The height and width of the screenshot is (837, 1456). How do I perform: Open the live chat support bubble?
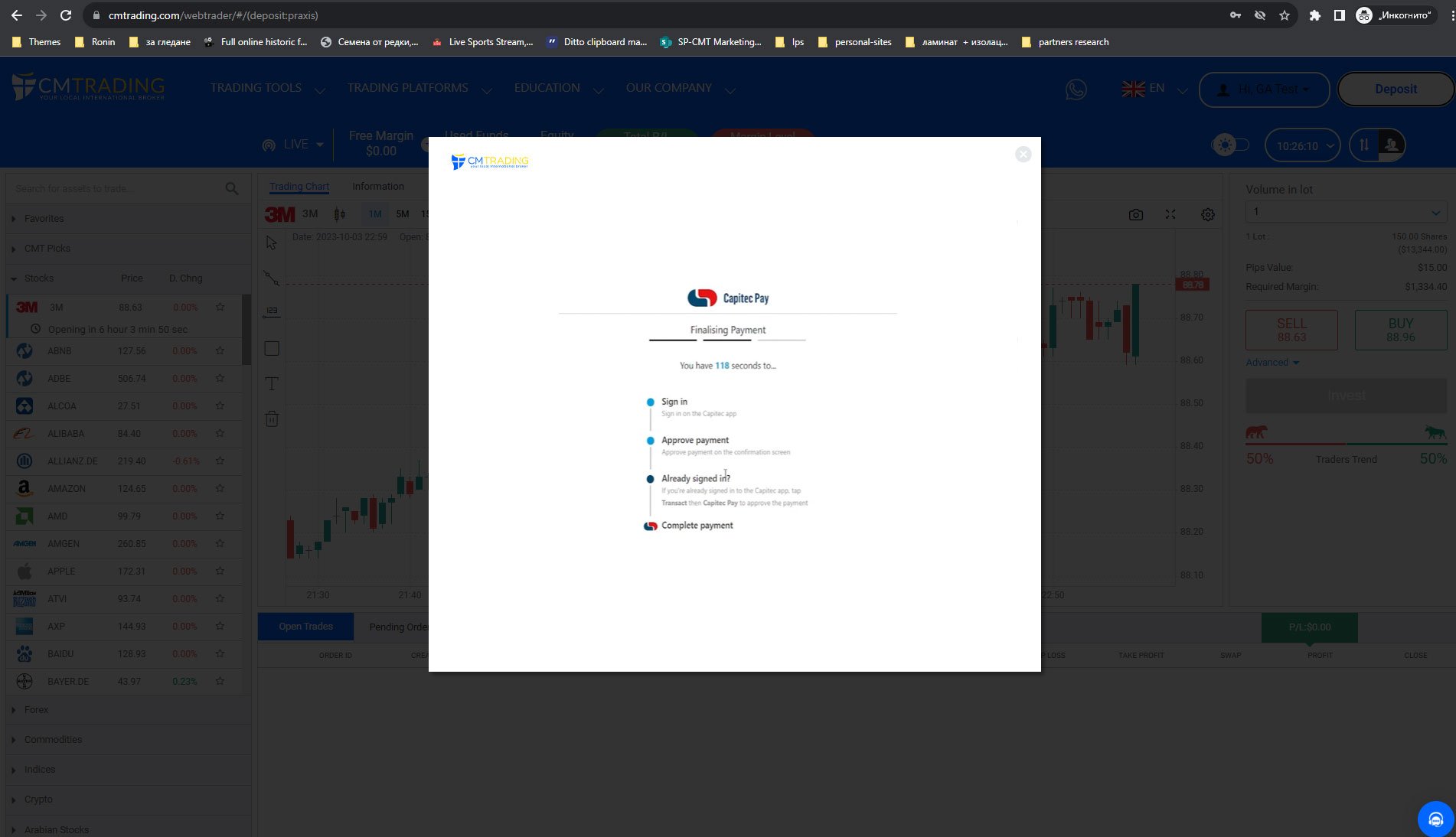point(1435,819)
